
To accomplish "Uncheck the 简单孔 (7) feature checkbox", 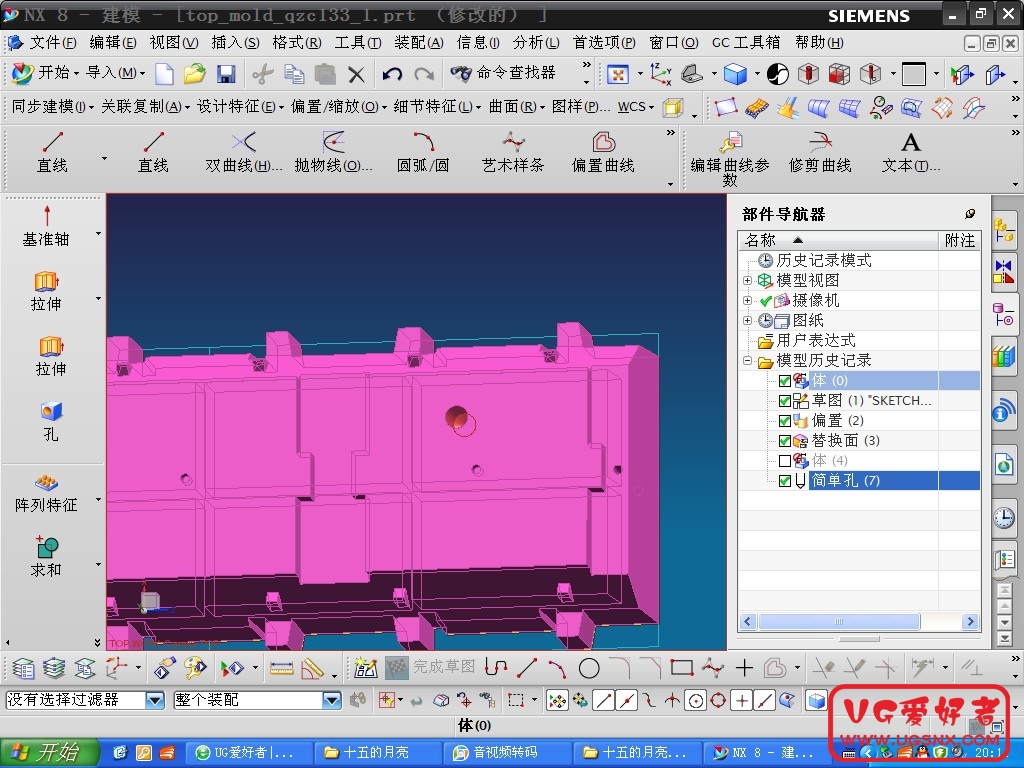I will (x=785, y=481).
